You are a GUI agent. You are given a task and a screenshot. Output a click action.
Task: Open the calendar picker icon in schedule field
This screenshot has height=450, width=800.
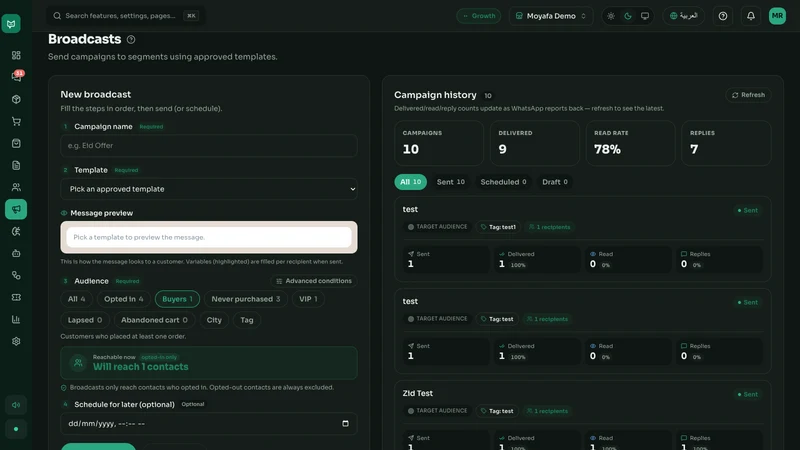tap(345, 423)
